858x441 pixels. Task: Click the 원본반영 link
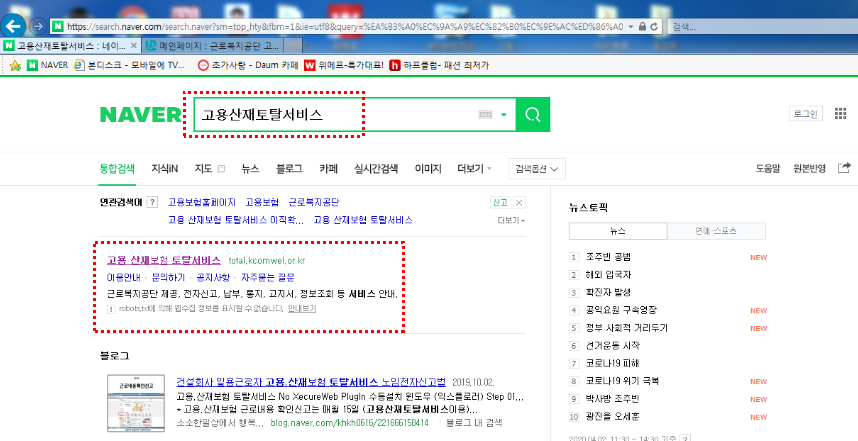point(810,169)
